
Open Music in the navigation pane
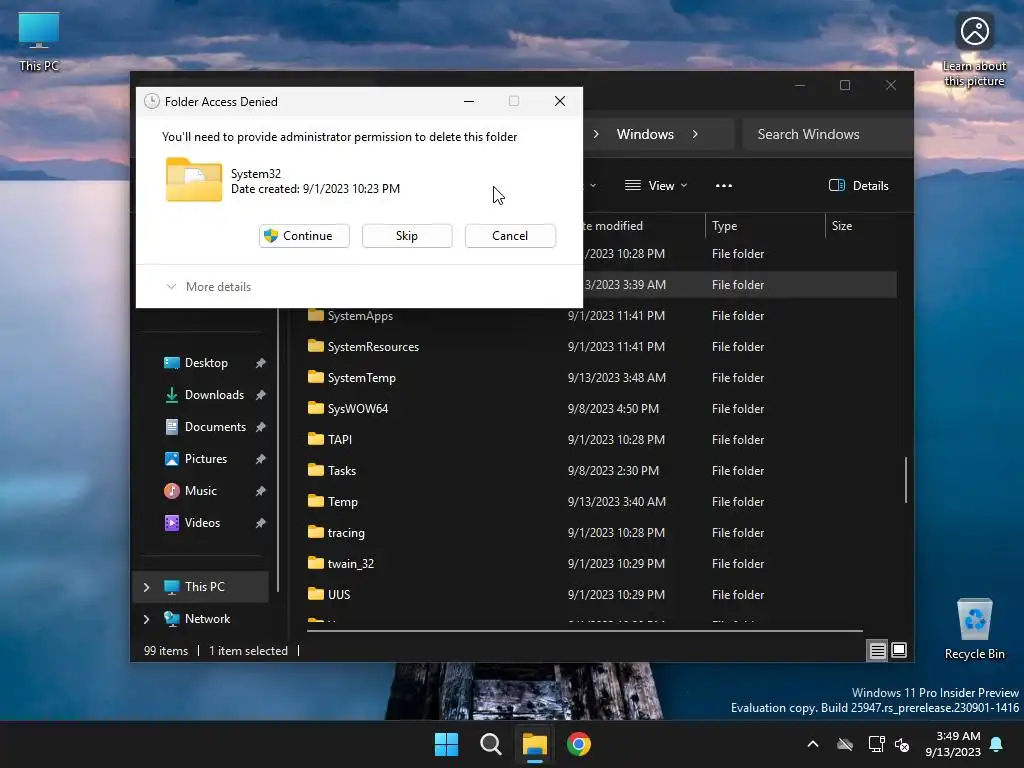pos(200,491)
